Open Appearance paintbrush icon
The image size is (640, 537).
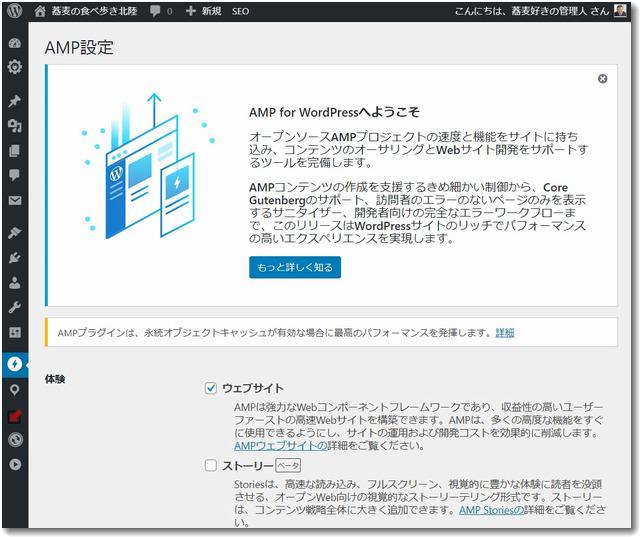click(15, 233)
